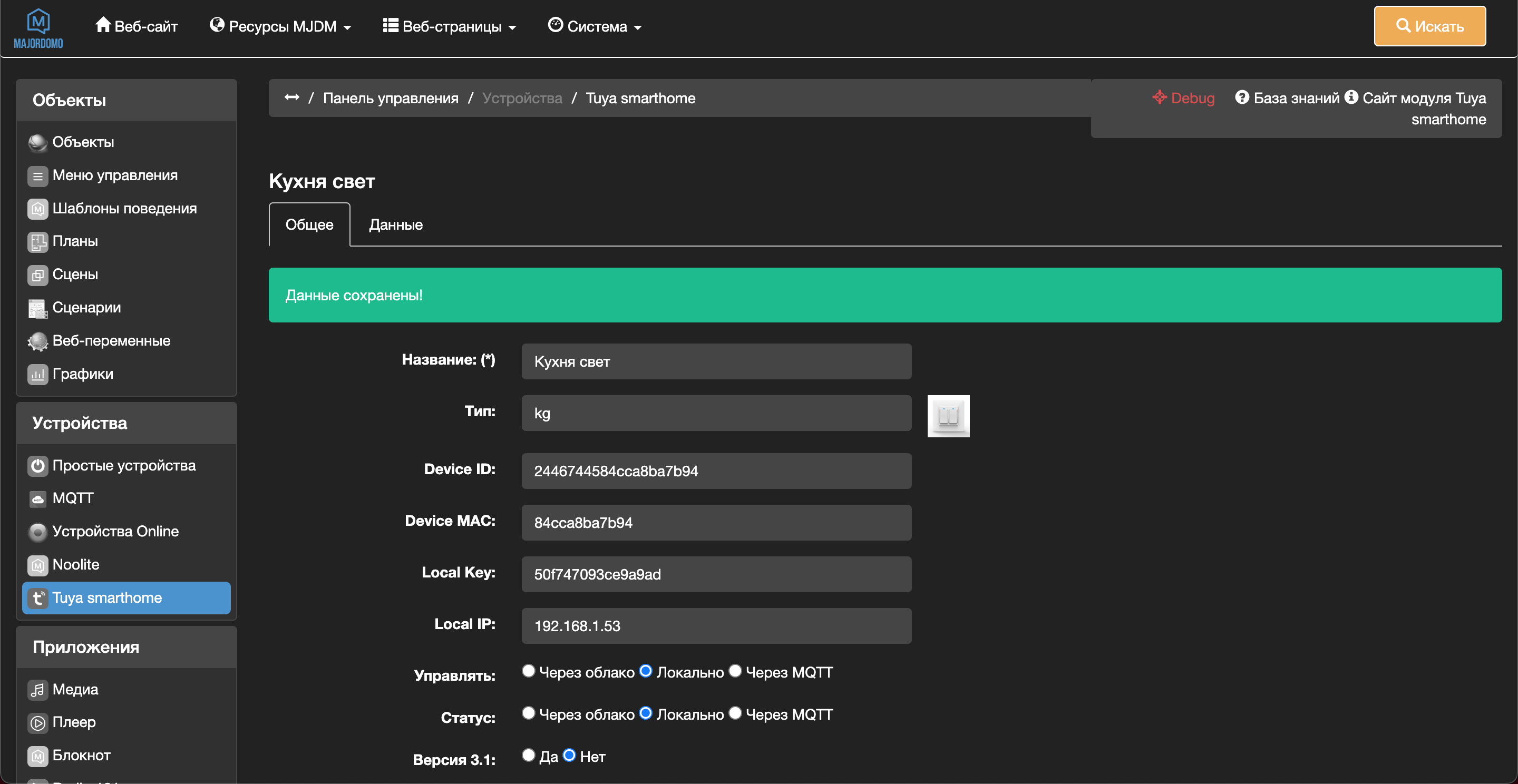The width and height of the screenshot is (1518, 784).
Task: Click the Tuya smarthome sidebar icon
Action: click(38, 598)
